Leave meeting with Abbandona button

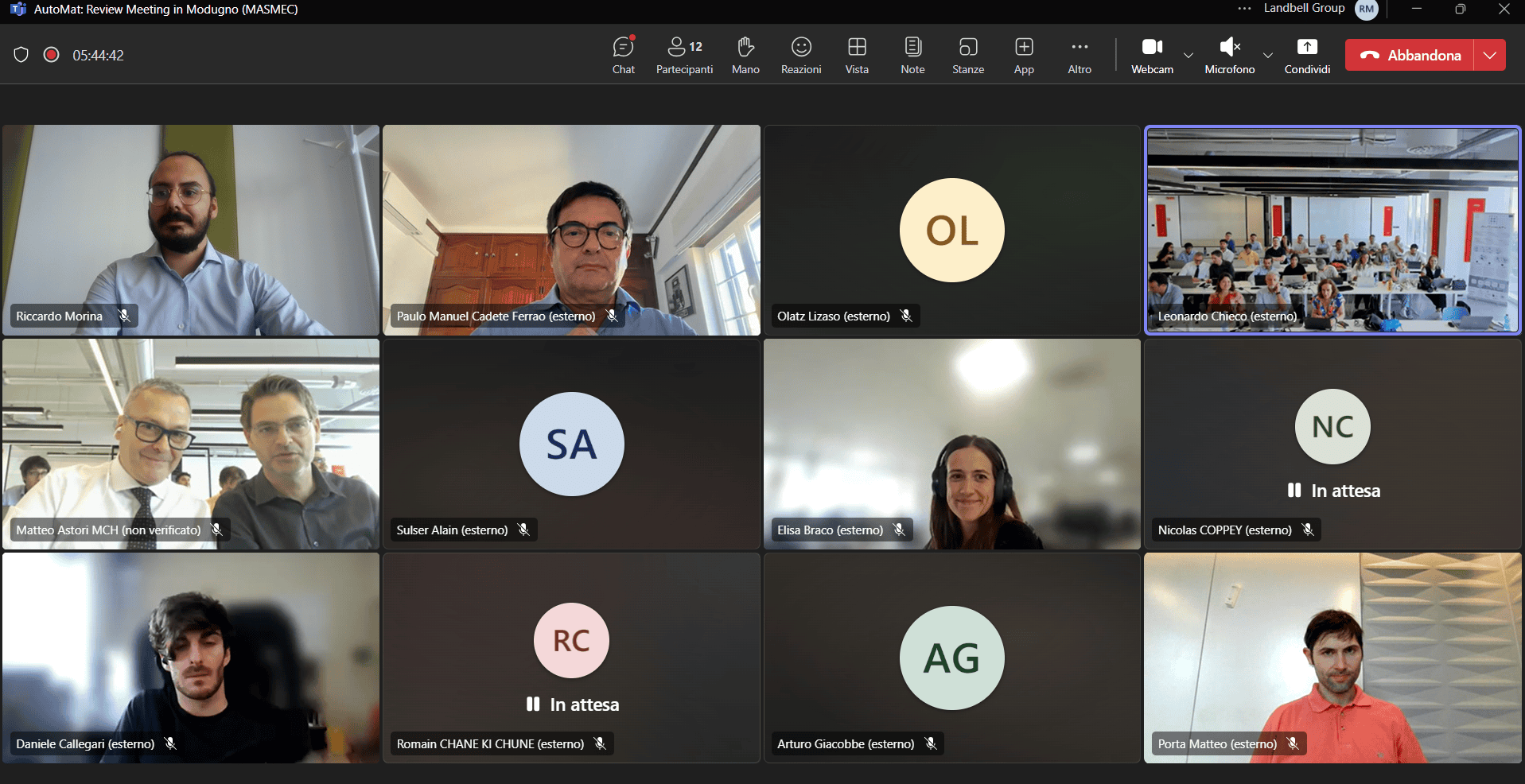pyautogui.click(x=1410, y=55)
